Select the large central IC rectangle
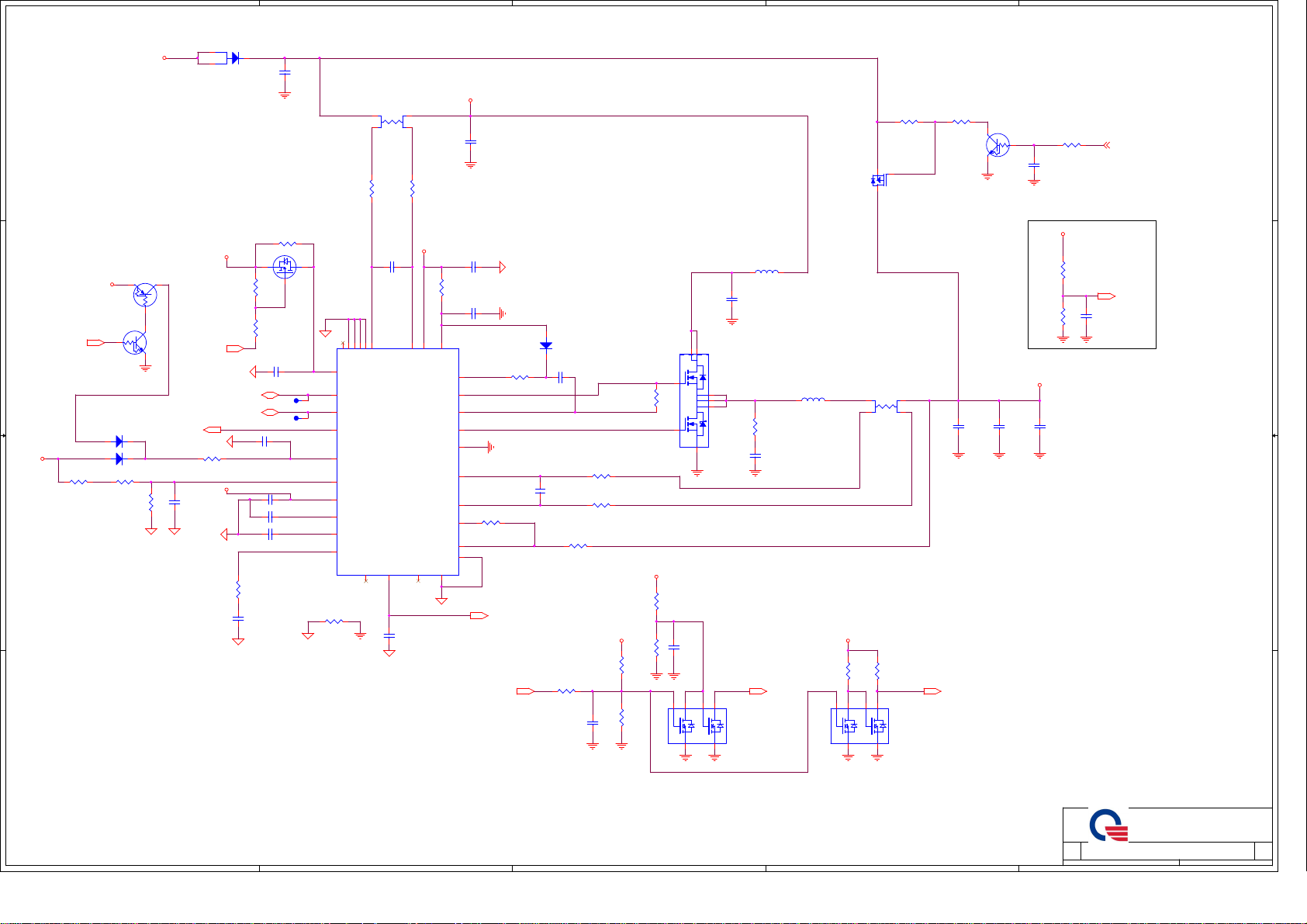The width and height of the screenshot is (1307, 924). tap(397, 462)
